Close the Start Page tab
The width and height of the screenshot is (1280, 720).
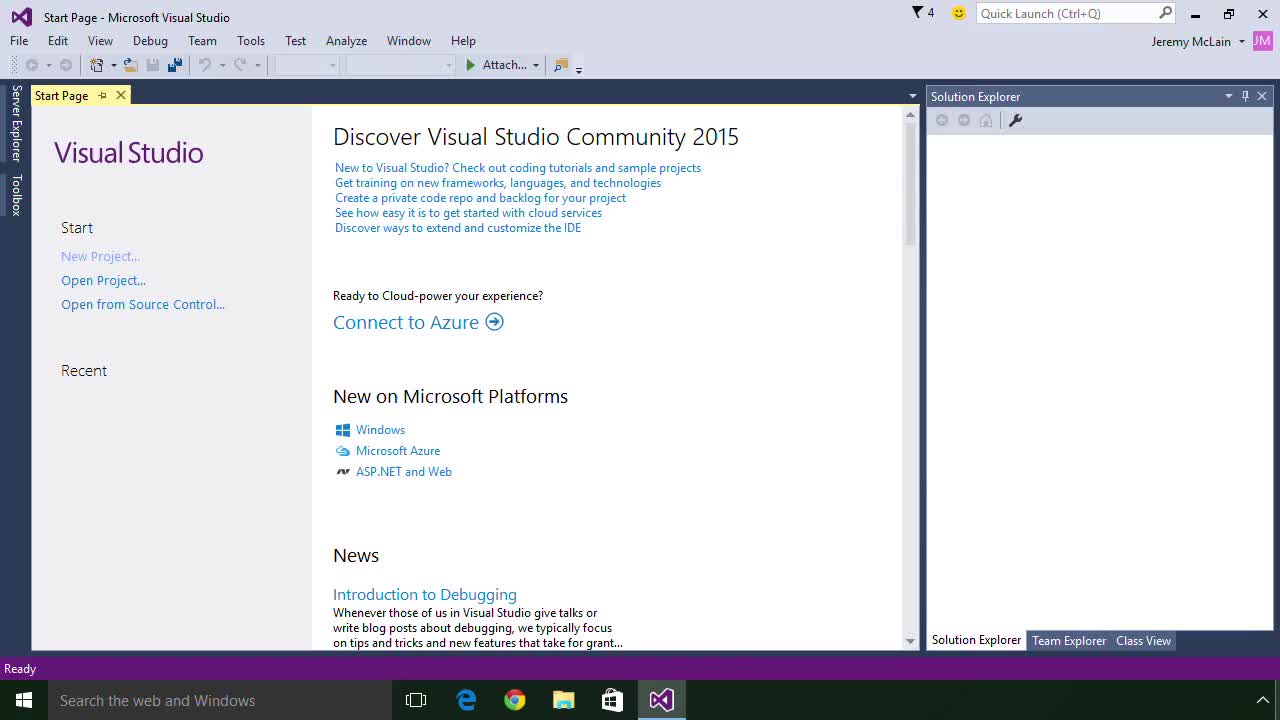[x=121, y=95]
